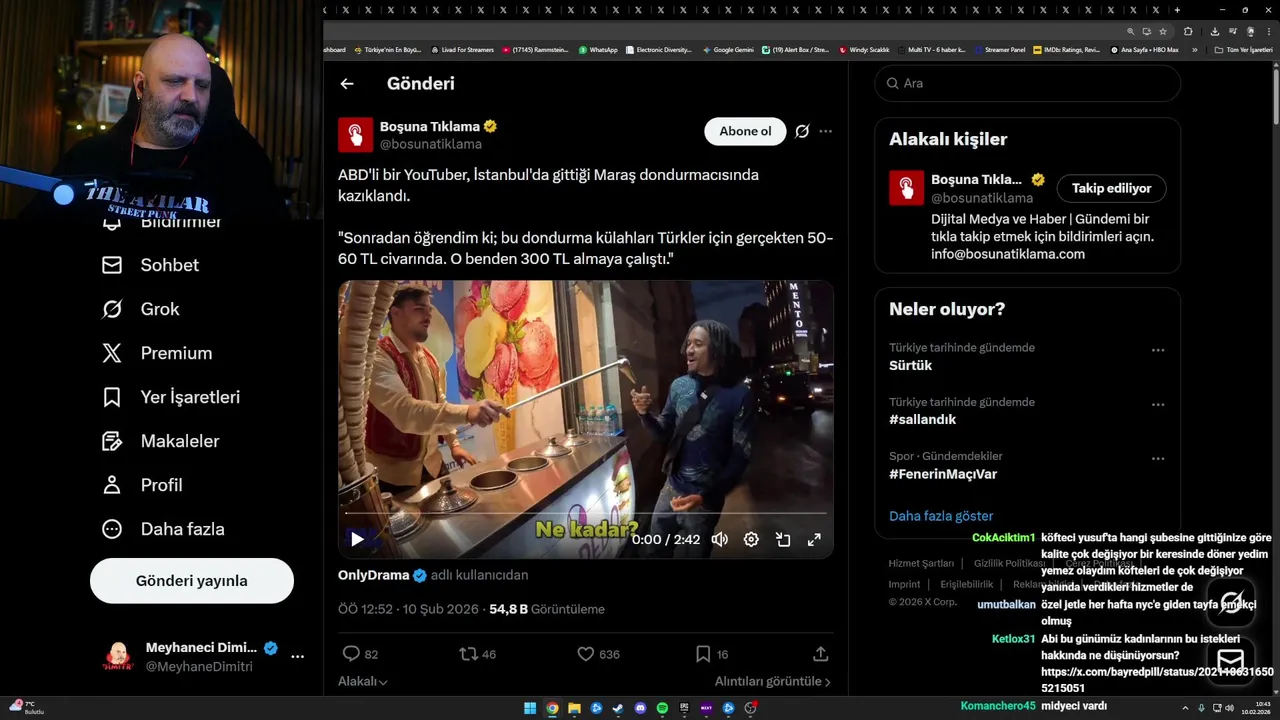Open Spotify from the taskbar
Viewport: 1280px width, 720px height.
662,708
